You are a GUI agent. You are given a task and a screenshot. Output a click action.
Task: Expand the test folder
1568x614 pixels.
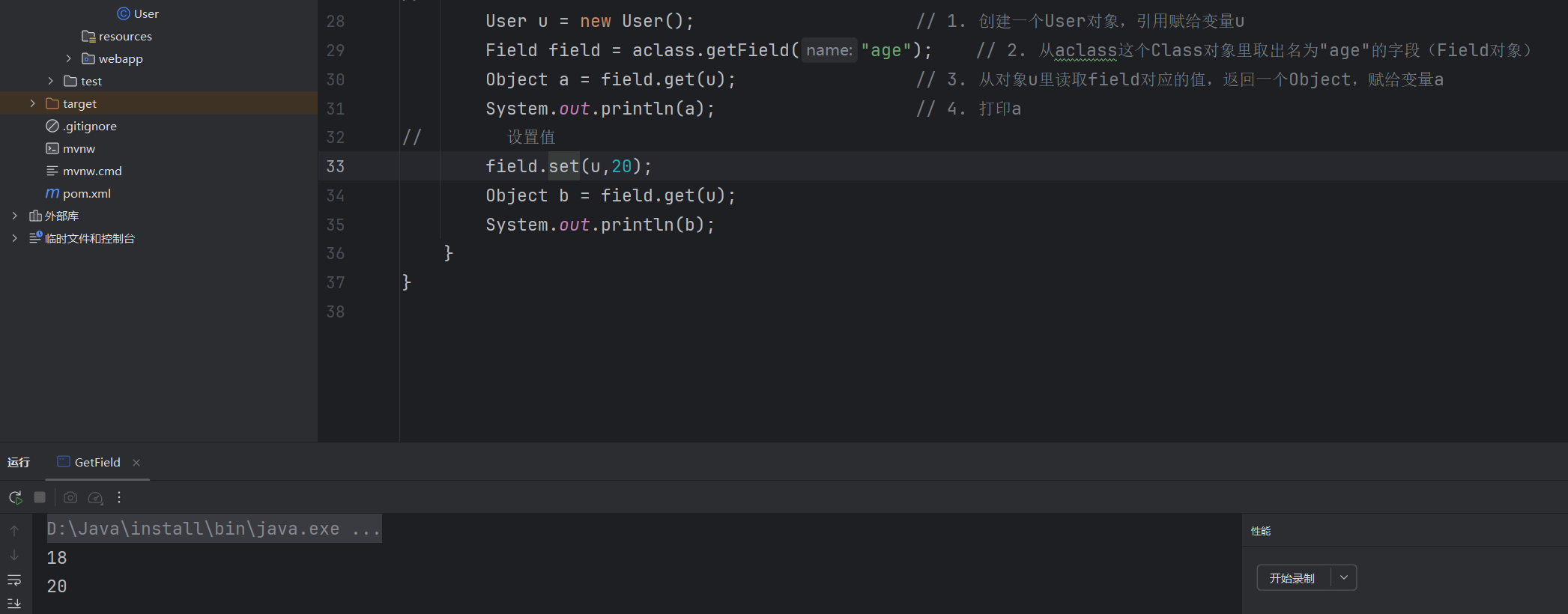coord(50,81)
